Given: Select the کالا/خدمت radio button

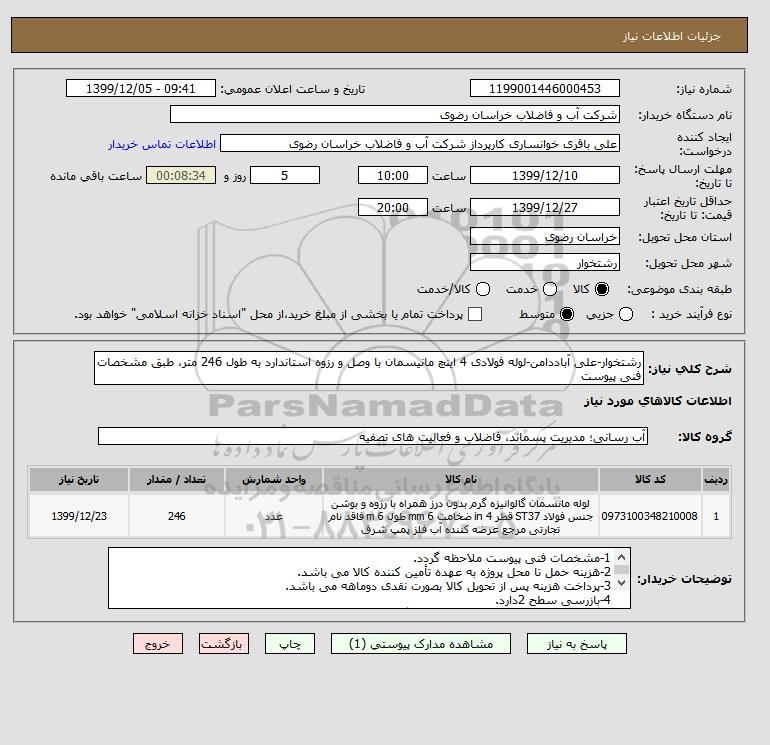Looking at the screenshot, I should 483,289.
